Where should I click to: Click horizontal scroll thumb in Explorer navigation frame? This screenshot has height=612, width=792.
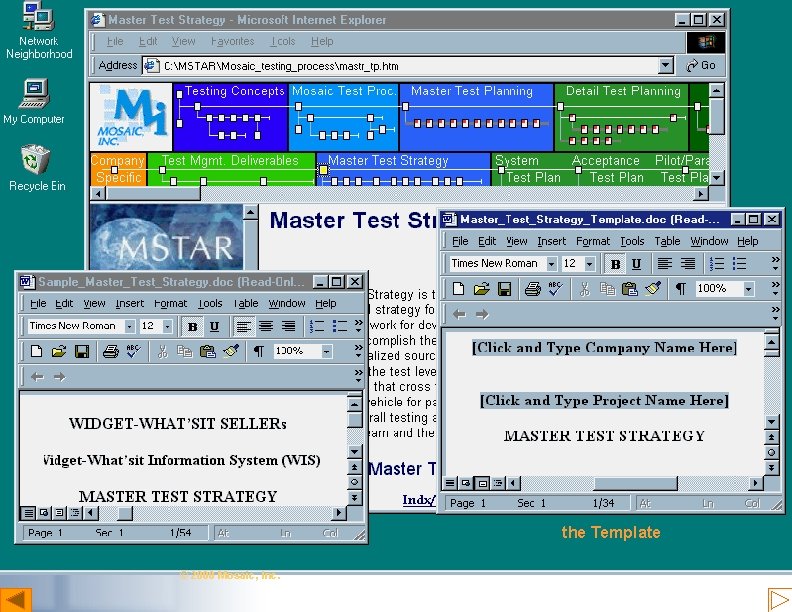point(153,193)
